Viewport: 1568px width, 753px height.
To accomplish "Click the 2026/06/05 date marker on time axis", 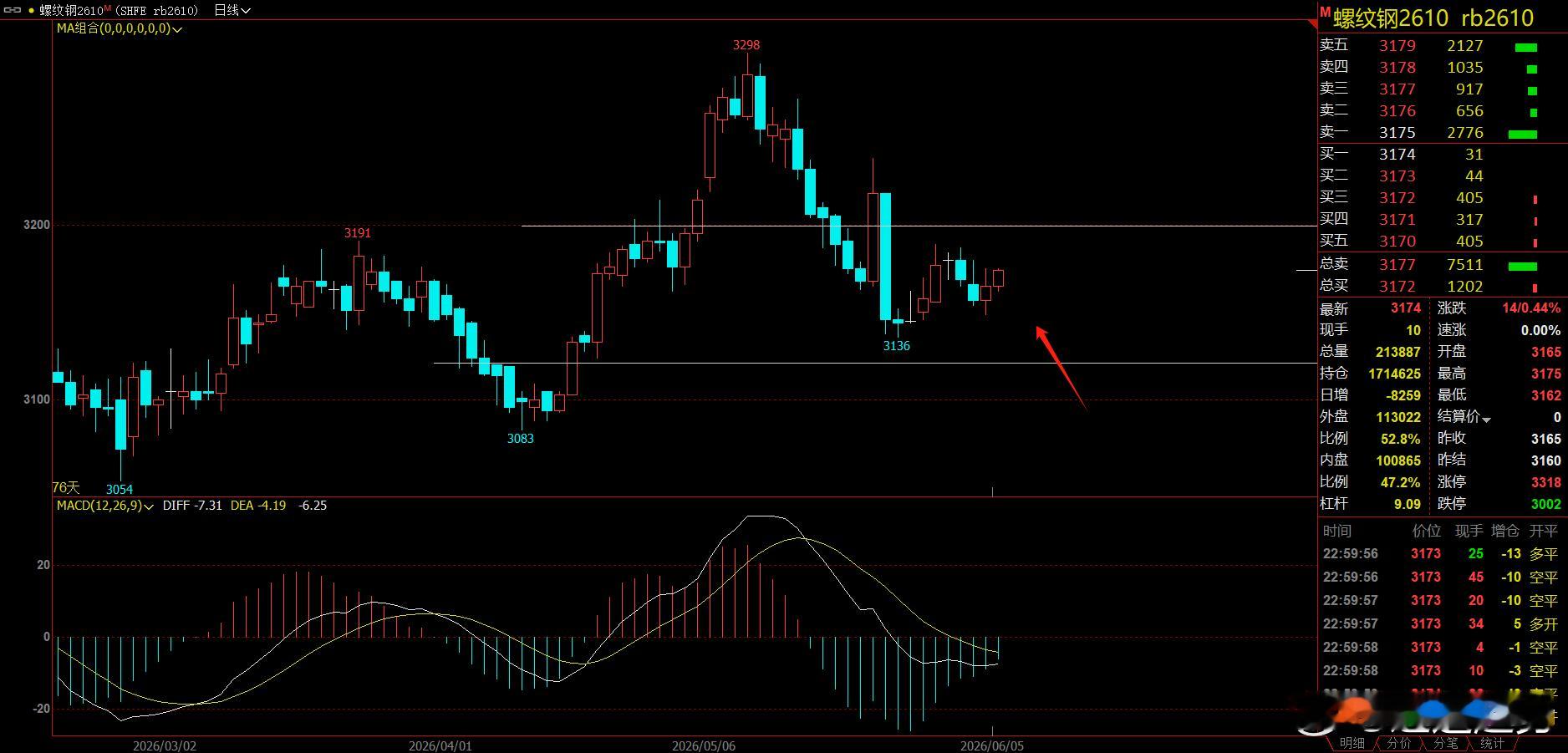I will pos(991,745).
